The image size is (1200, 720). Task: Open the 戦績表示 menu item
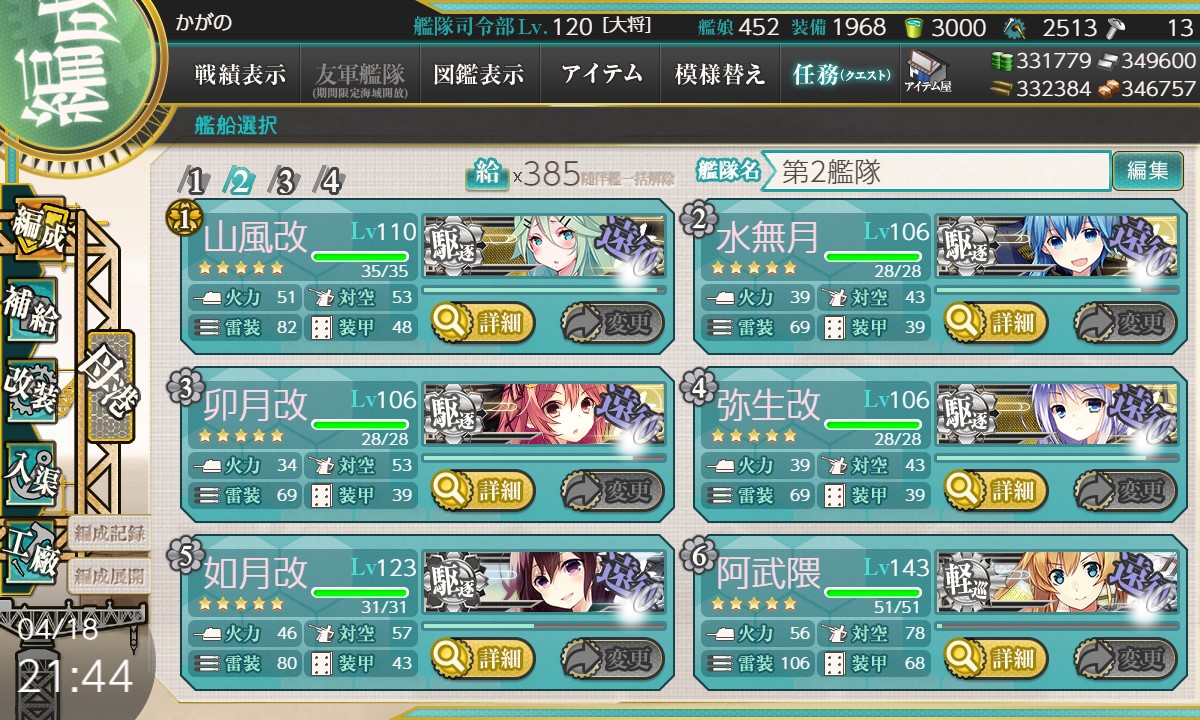pos(240,74)
